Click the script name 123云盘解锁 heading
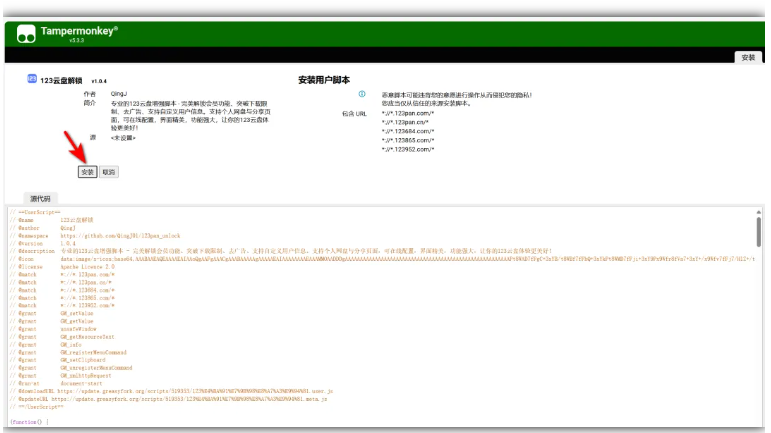 coord(61,81)
